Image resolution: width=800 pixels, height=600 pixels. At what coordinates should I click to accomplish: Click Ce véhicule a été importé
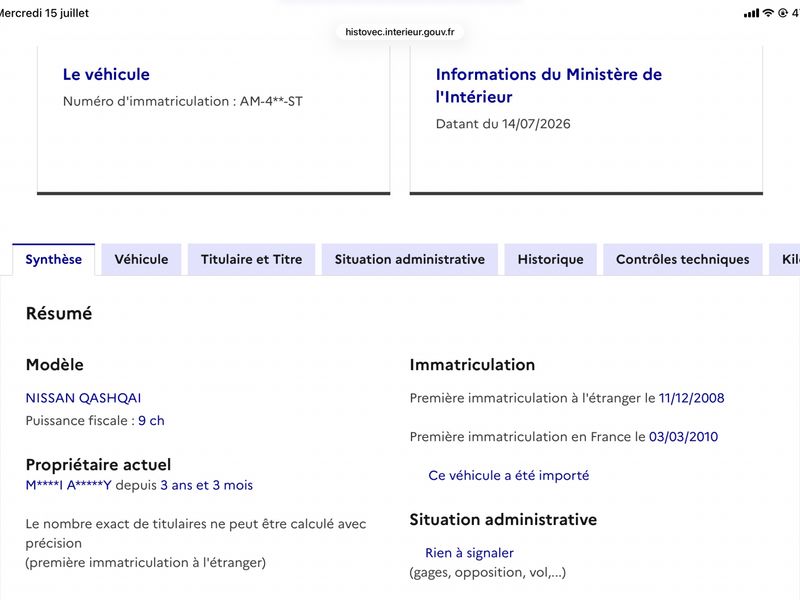point(509,476)
